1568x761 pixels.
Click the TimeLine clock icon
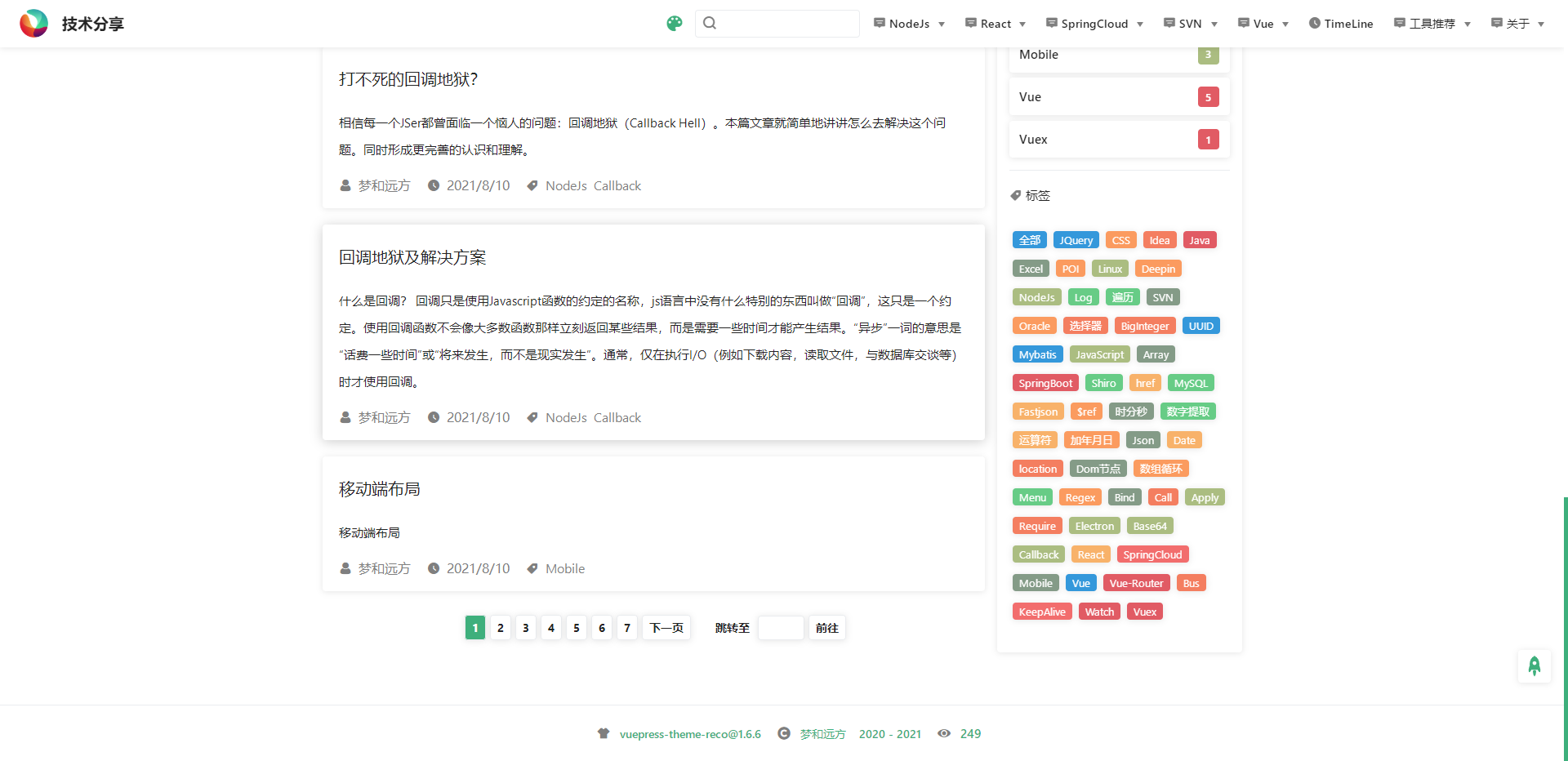[x=1315, y=24]
